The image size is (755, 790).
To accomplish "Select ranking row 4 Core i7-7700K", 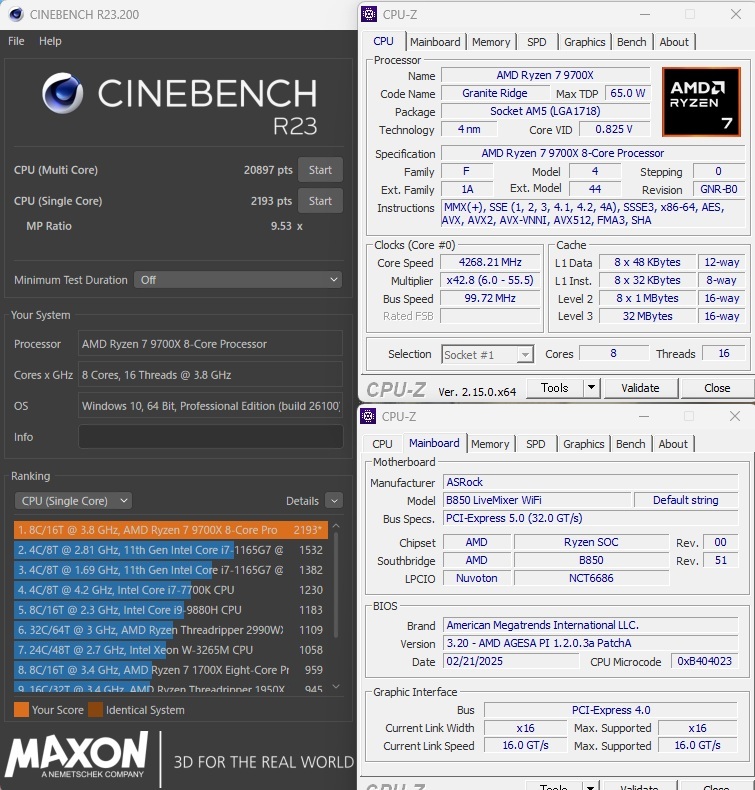I will pyautogui.click(x=171, y=590).
